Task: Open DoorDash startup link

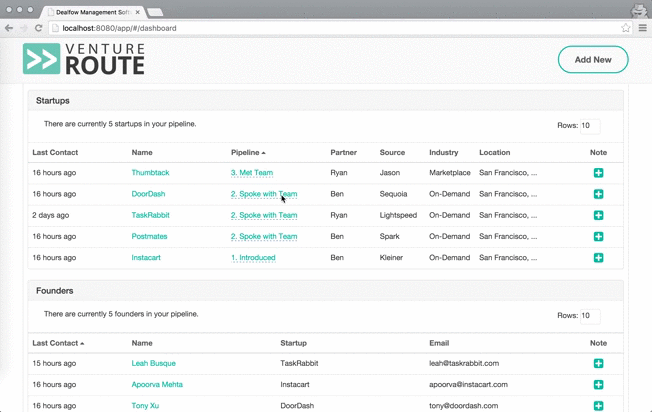Action: coord(148,194)
